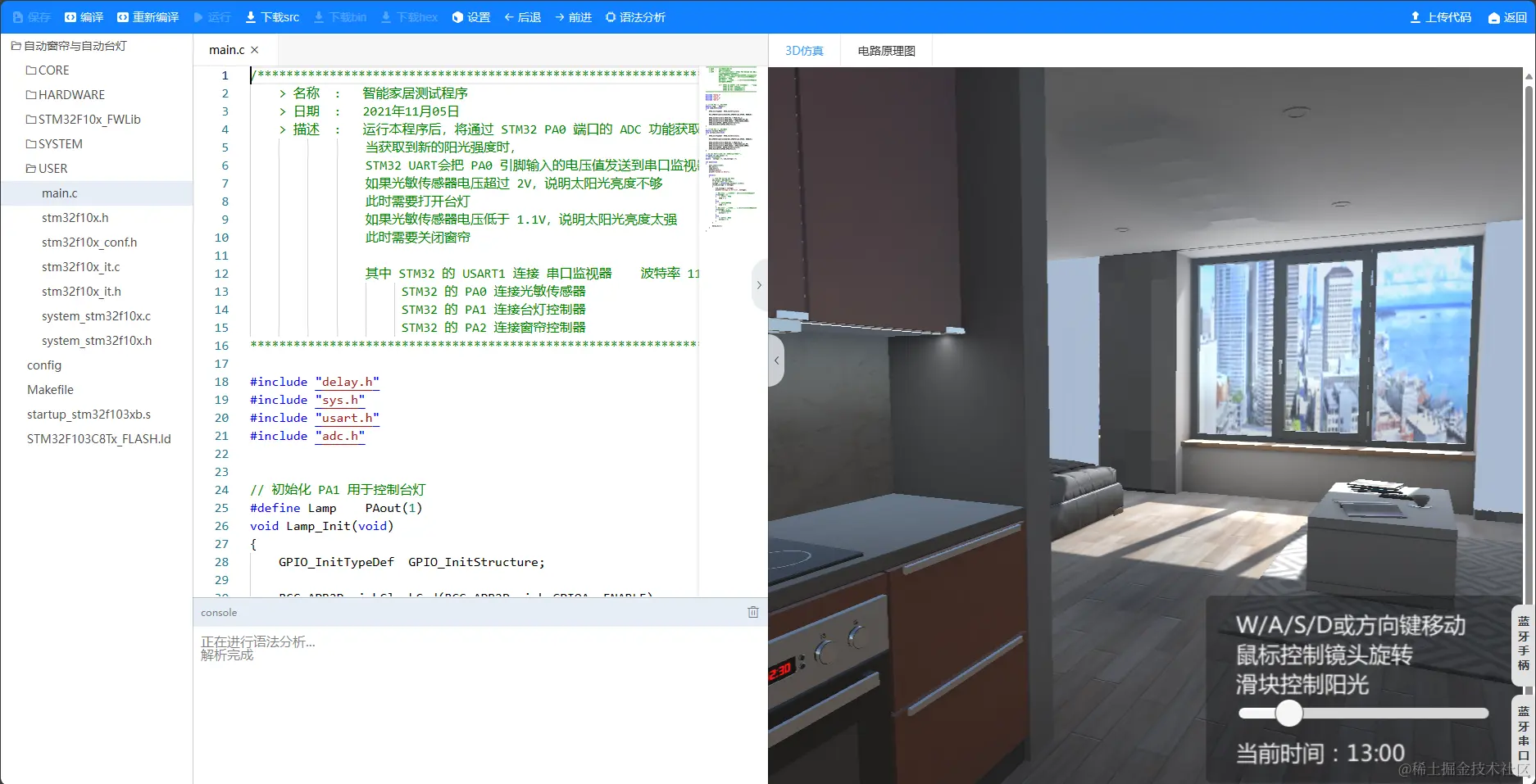
Task: Click 上传代码 upload code button
Action: (x=1440, y=17)
